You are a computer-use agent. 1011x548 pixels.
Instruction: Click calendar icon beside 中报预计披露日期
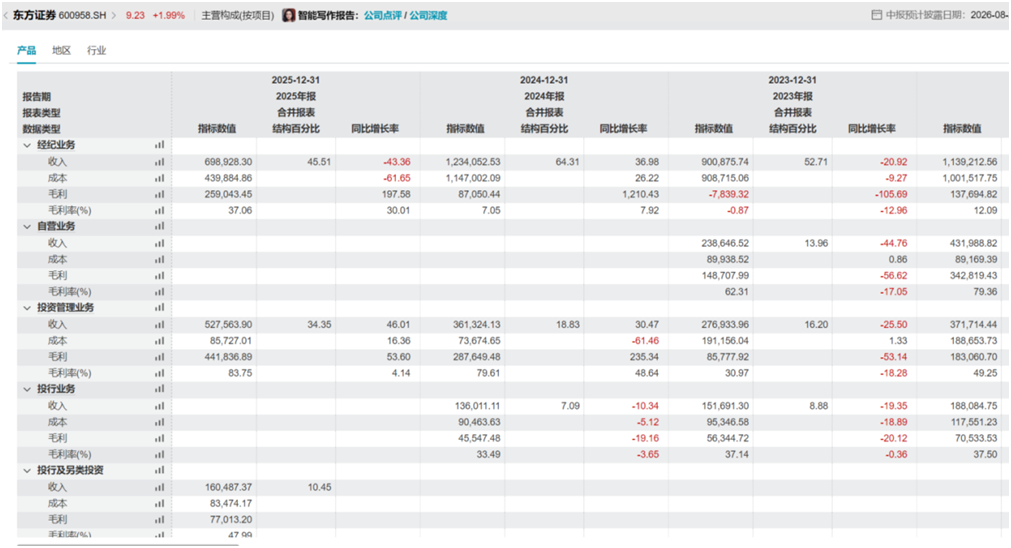(876, 15)
